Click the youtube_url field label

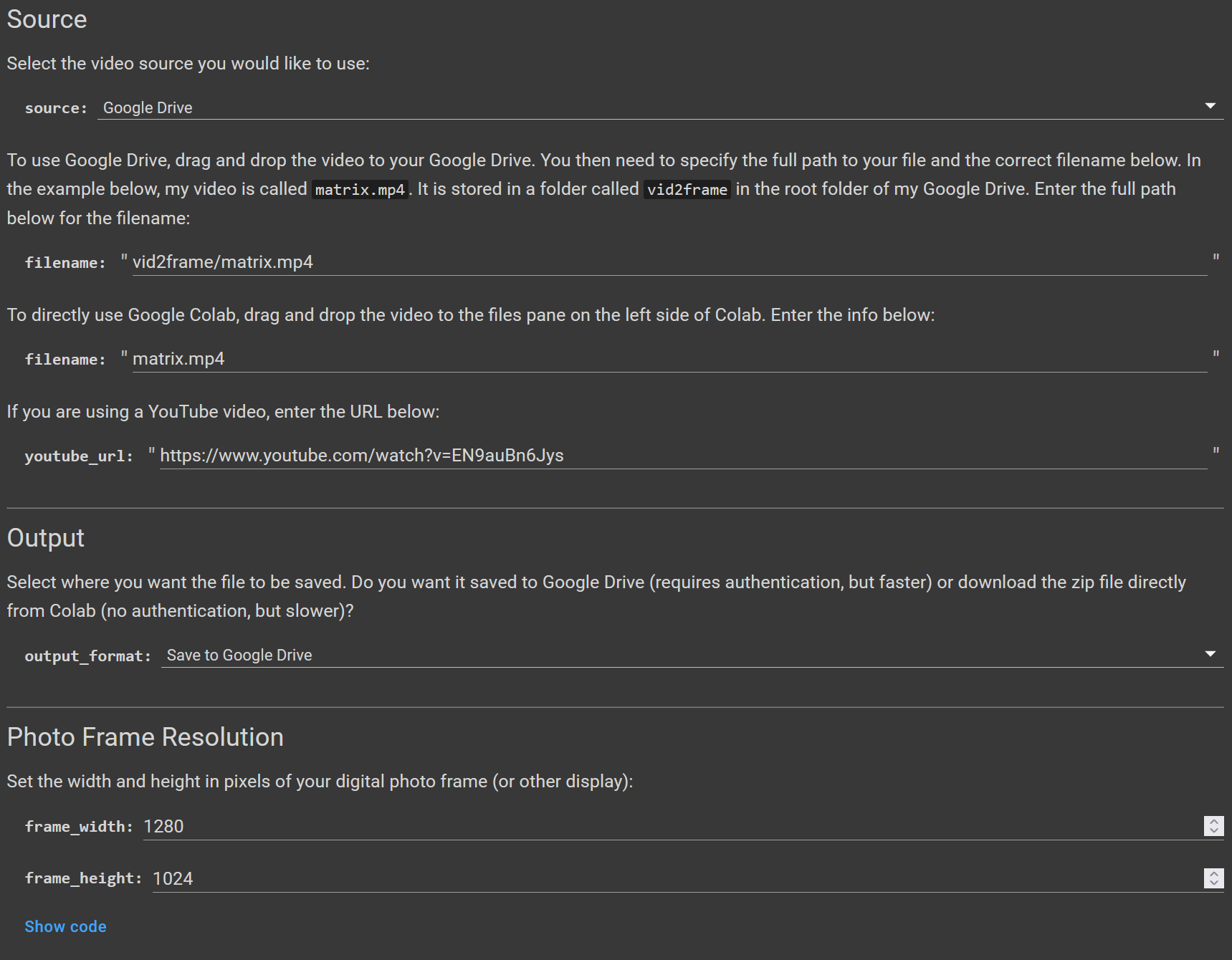tap(79, 456)
